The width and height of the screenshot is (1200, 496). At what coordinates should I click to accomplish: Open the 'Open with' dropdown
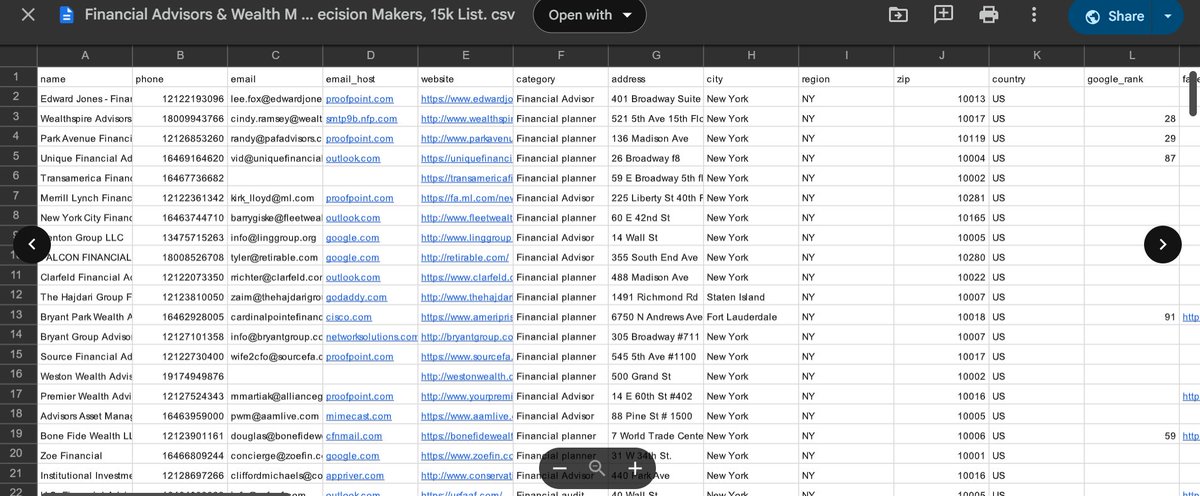click(590, 16)
